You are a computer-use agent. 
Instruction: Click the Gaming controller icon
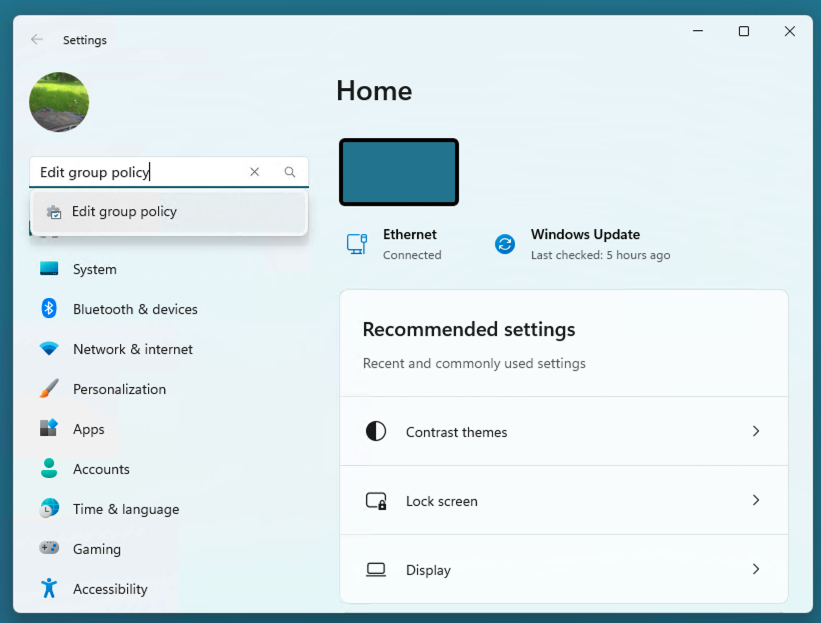pos(49,549)
